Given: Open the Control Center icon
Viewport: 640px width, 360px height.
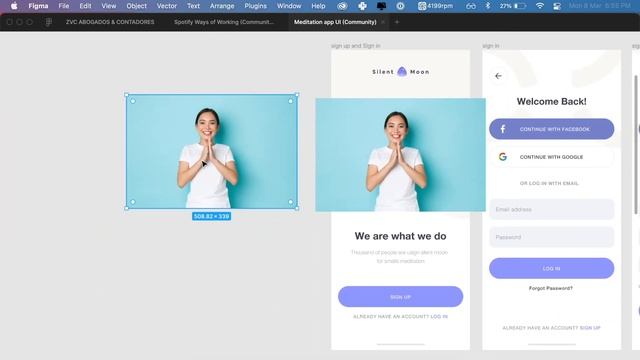Looking at the screenshot, I should coord(557,6).
